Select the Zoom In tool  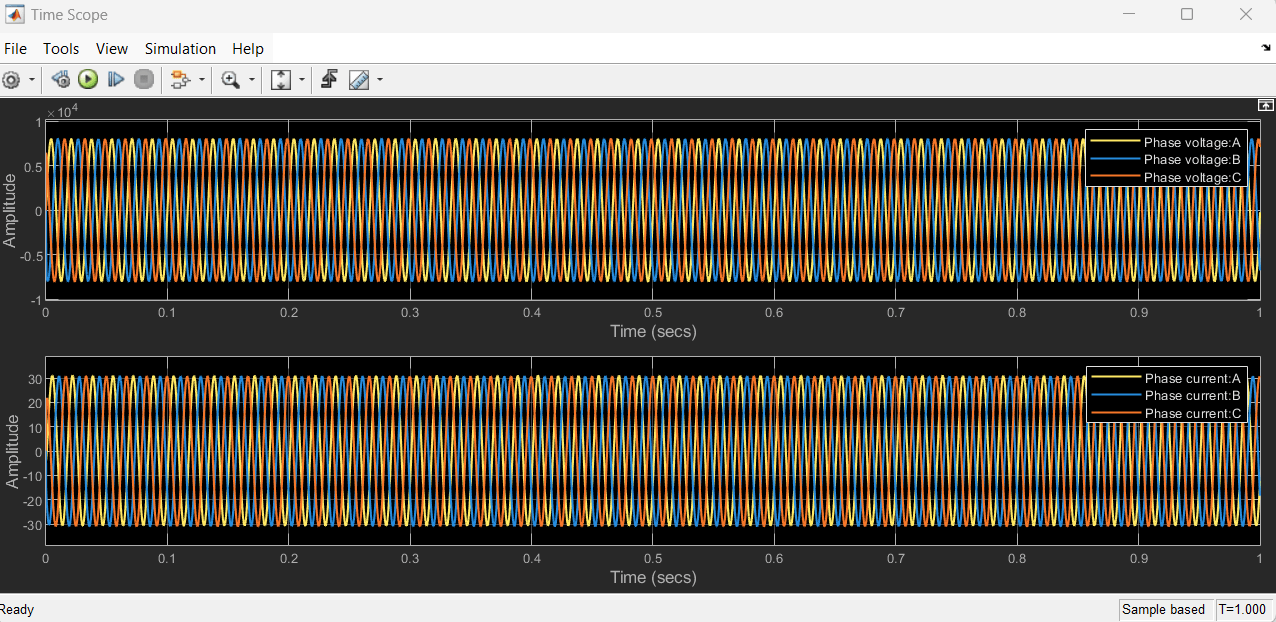(x=228, y=79)
